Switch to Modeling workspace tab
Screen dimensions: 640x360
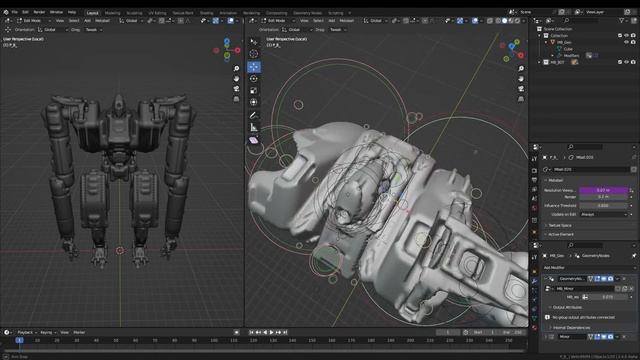[x=112, y=13]
